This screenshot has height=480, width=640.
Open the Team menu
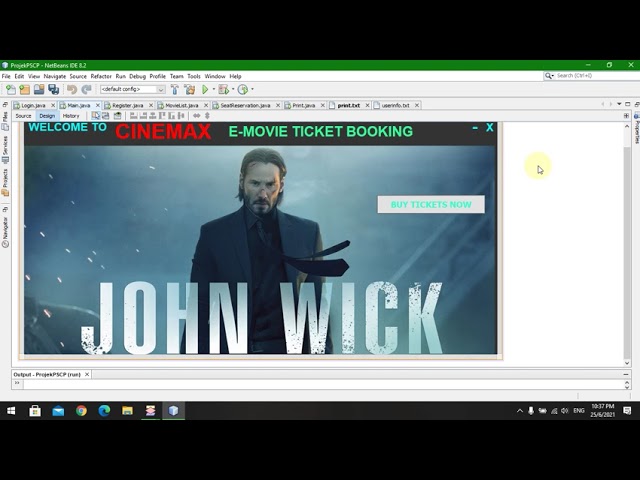click(177, 76)
